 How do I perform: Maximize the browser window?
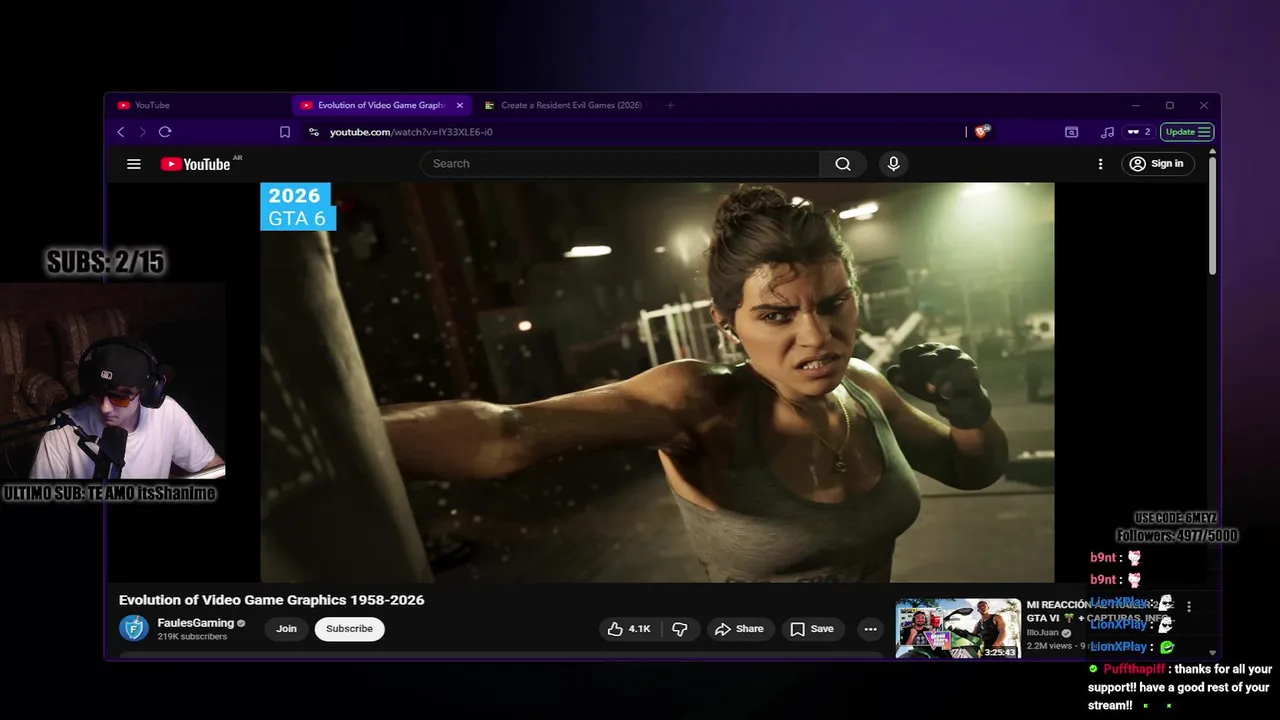click(1169, 105)
